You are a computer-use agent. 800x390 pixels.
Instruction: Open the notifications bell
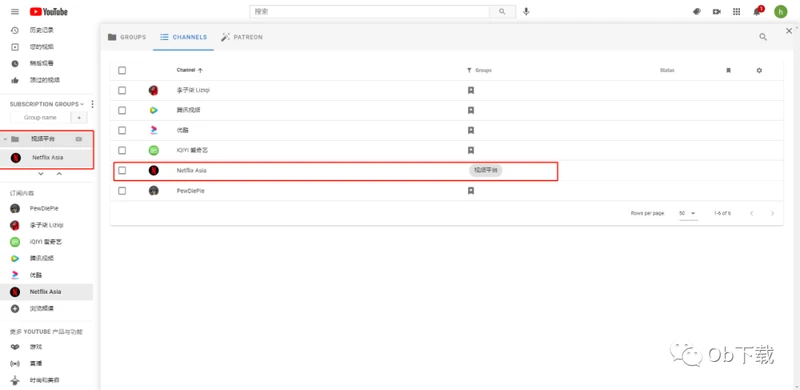point(757,11)
